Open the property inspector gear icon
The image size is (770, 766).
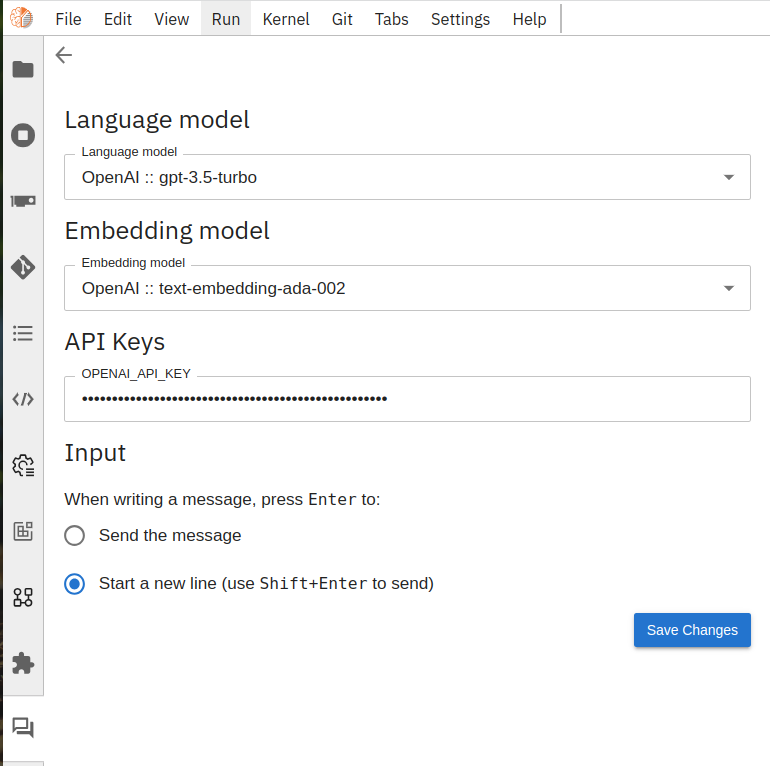[x=23, y=465]
